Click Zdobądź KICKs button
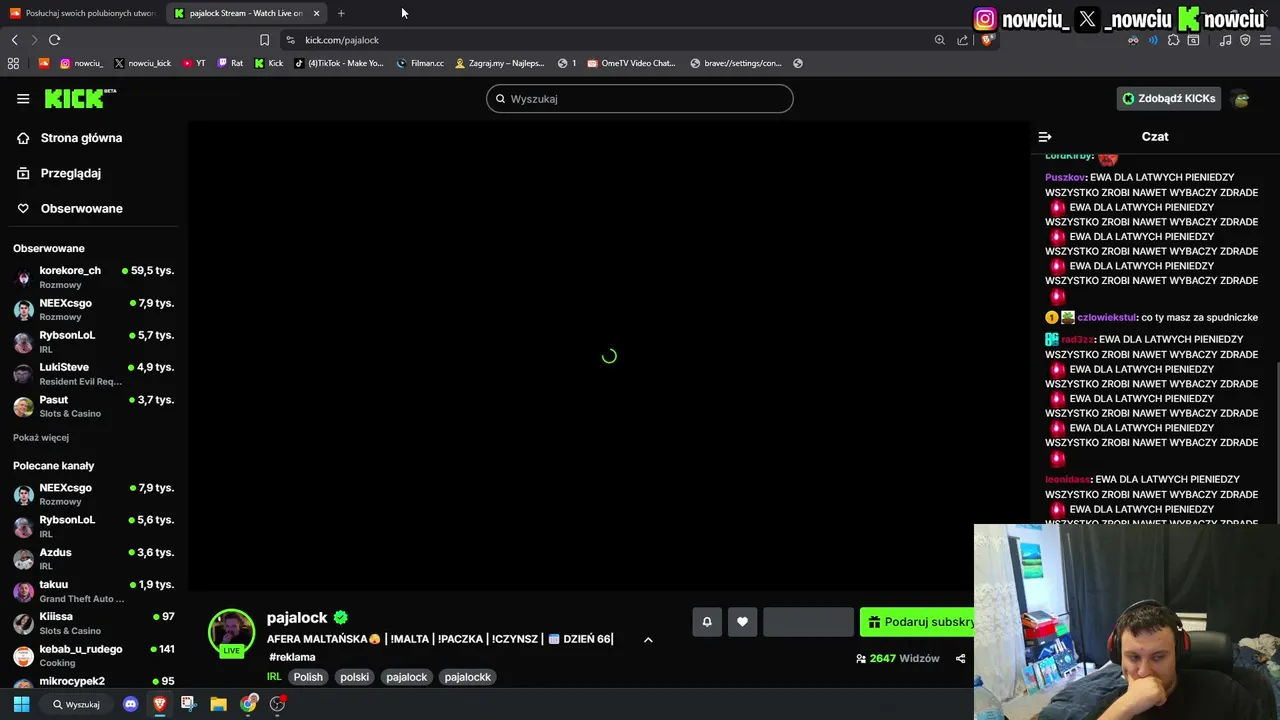1280x720 pixels. pyautogui.click(x=1169, y=98)
